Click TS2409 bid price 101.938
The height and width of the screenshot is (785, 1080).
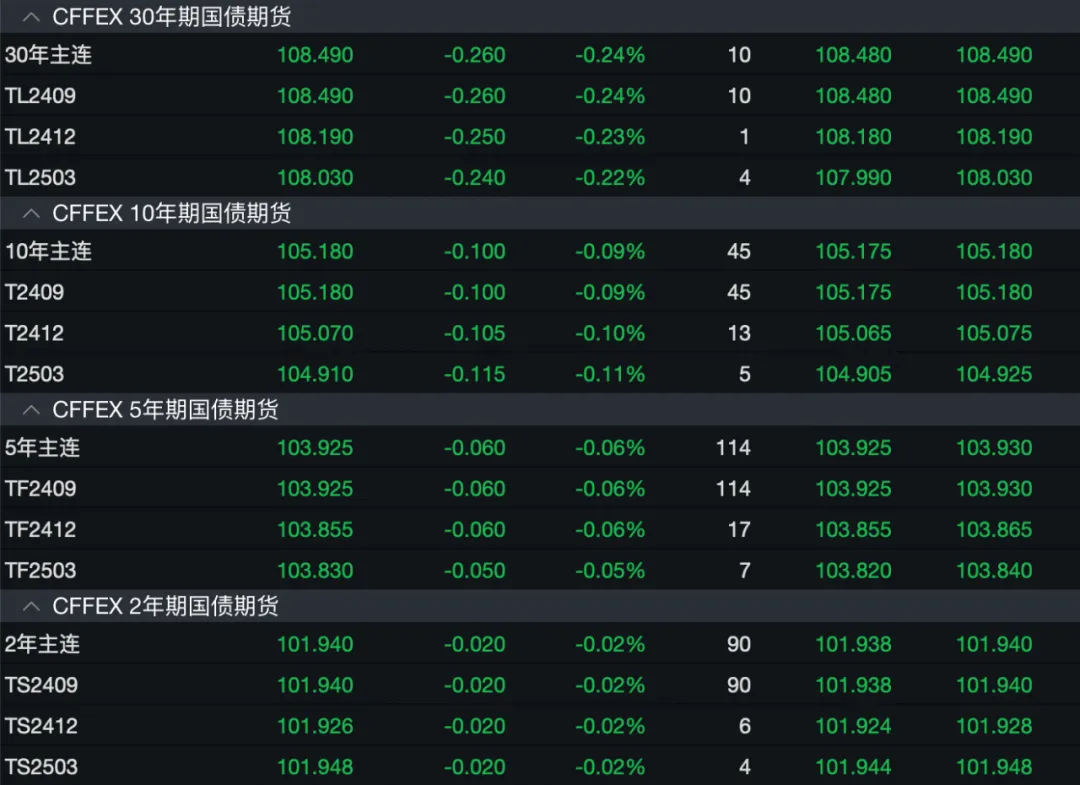853,685
